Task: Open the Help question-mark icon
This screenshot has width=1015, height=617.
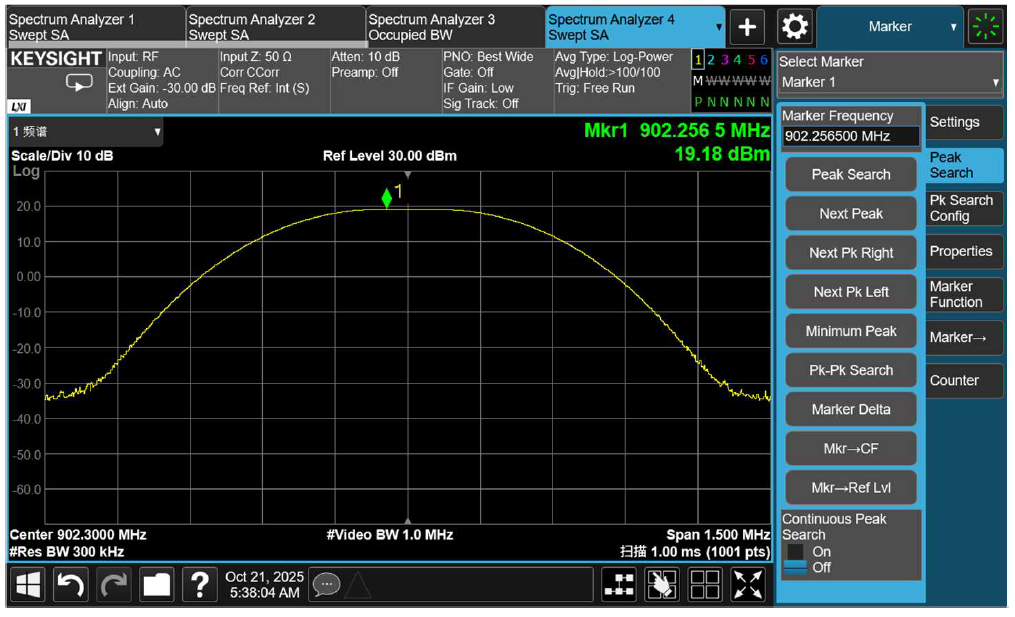Action: 199,584
